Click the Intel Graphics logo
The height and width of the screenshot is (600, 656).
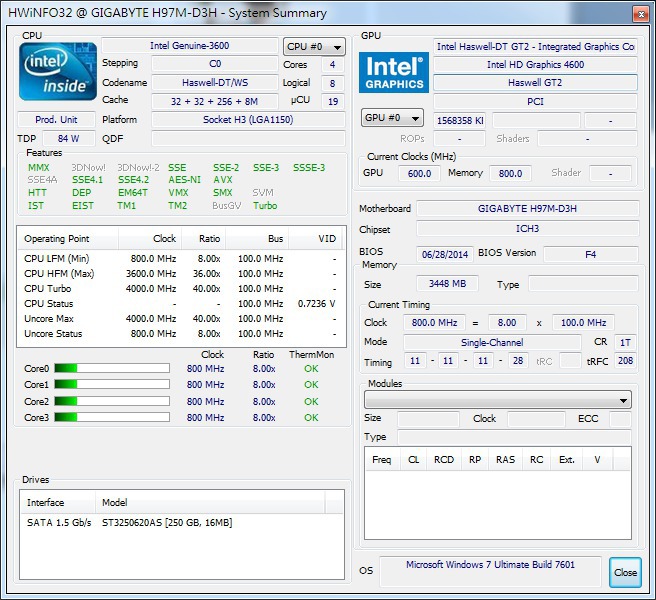394,72
